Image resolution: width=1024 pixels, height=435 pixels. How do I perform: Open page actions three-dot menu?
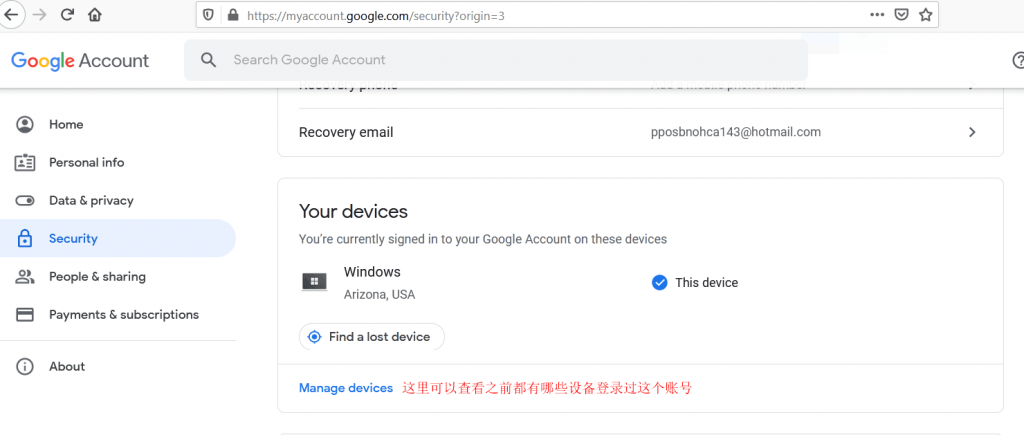(877, 15)
